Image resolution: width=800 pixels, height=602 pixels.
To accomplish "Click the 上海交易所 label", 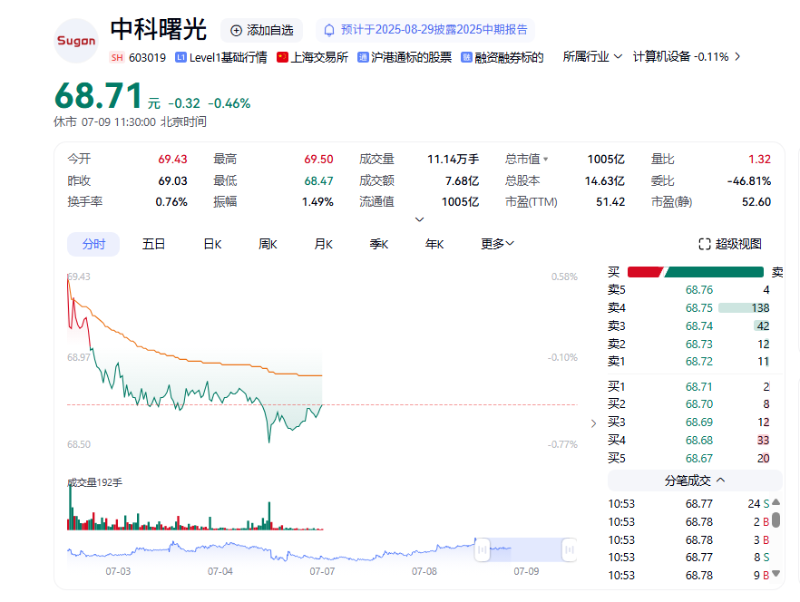I will tap(319, 58).
